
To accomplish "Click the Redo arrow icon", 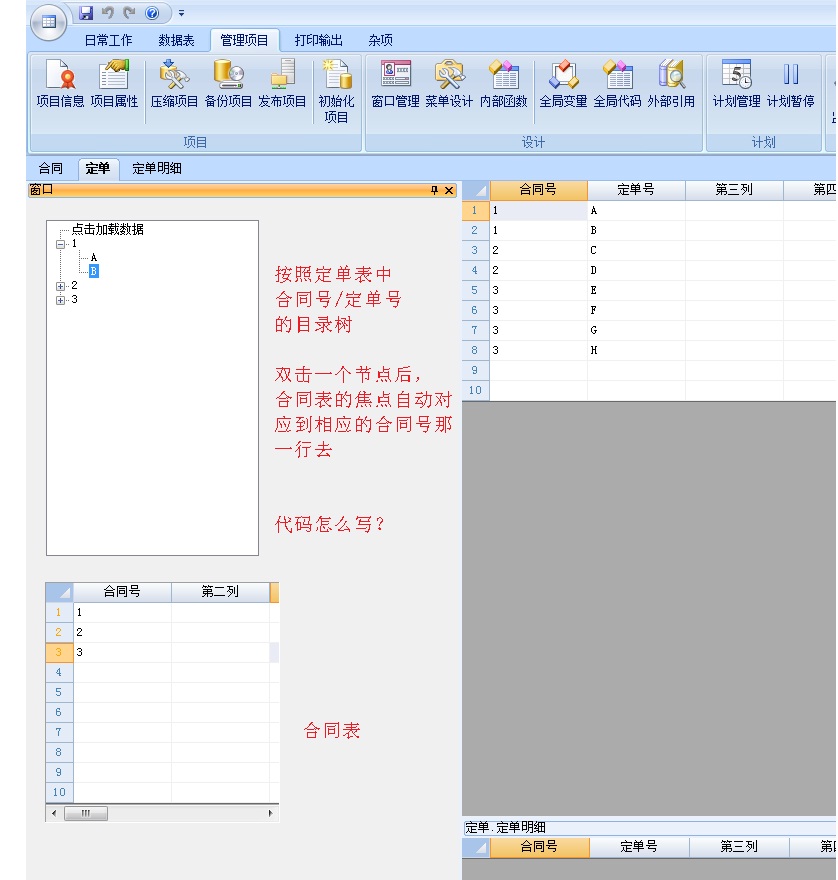I will [130, 13].
